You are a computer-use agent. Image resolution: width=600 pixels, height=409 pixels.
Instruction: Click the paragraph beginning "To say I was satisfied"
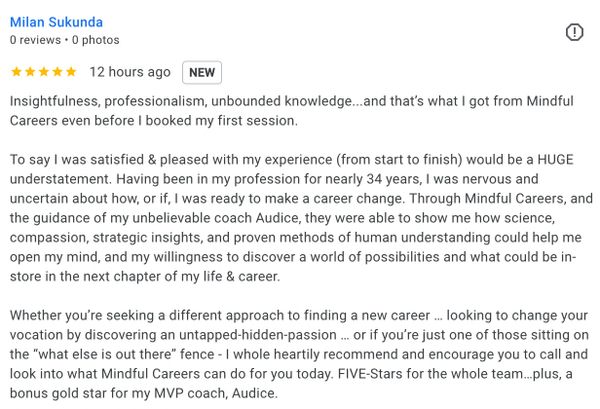[x=290, y=217]
